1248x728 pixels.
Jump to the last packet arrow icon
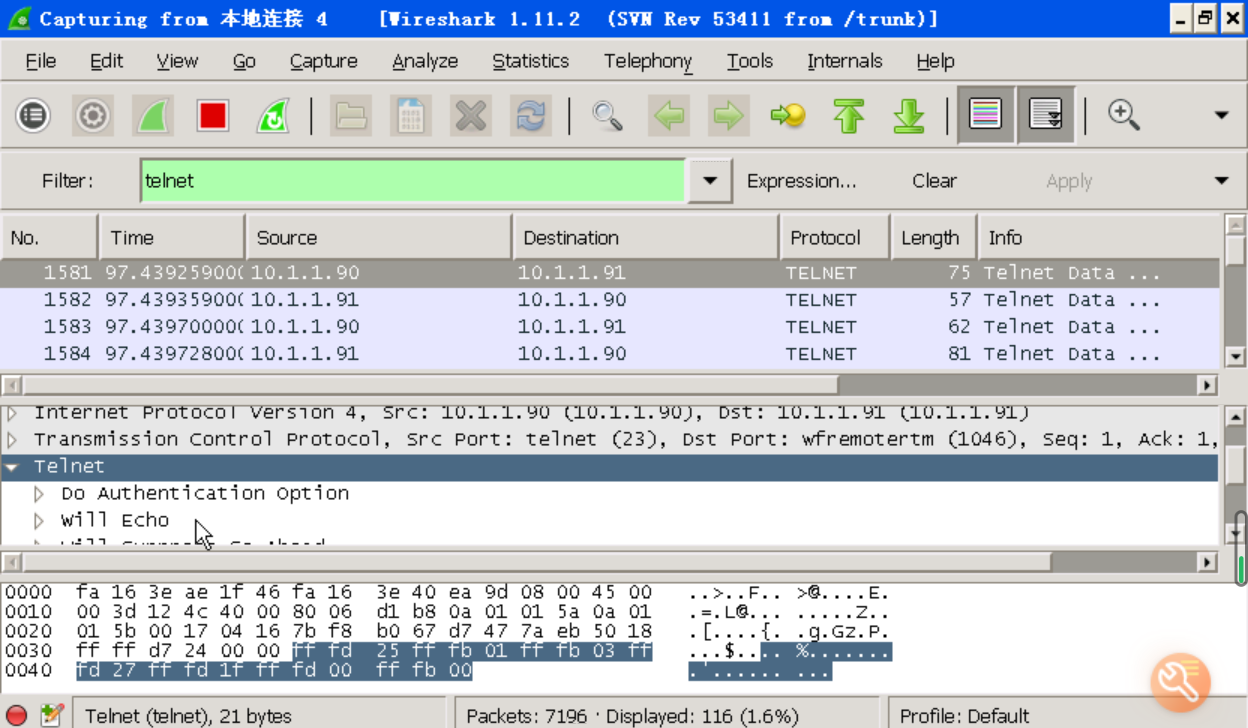coord(909,116)
